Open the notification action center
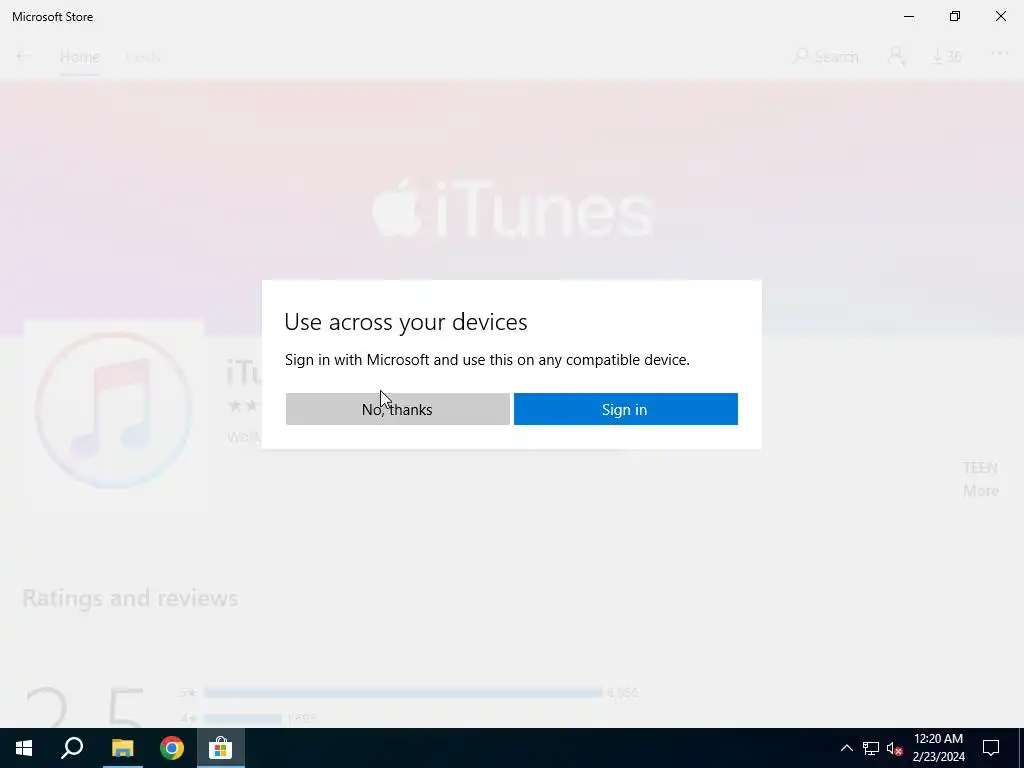The image size is (1024, 768). pyautogui.click(x=991, y=748)
